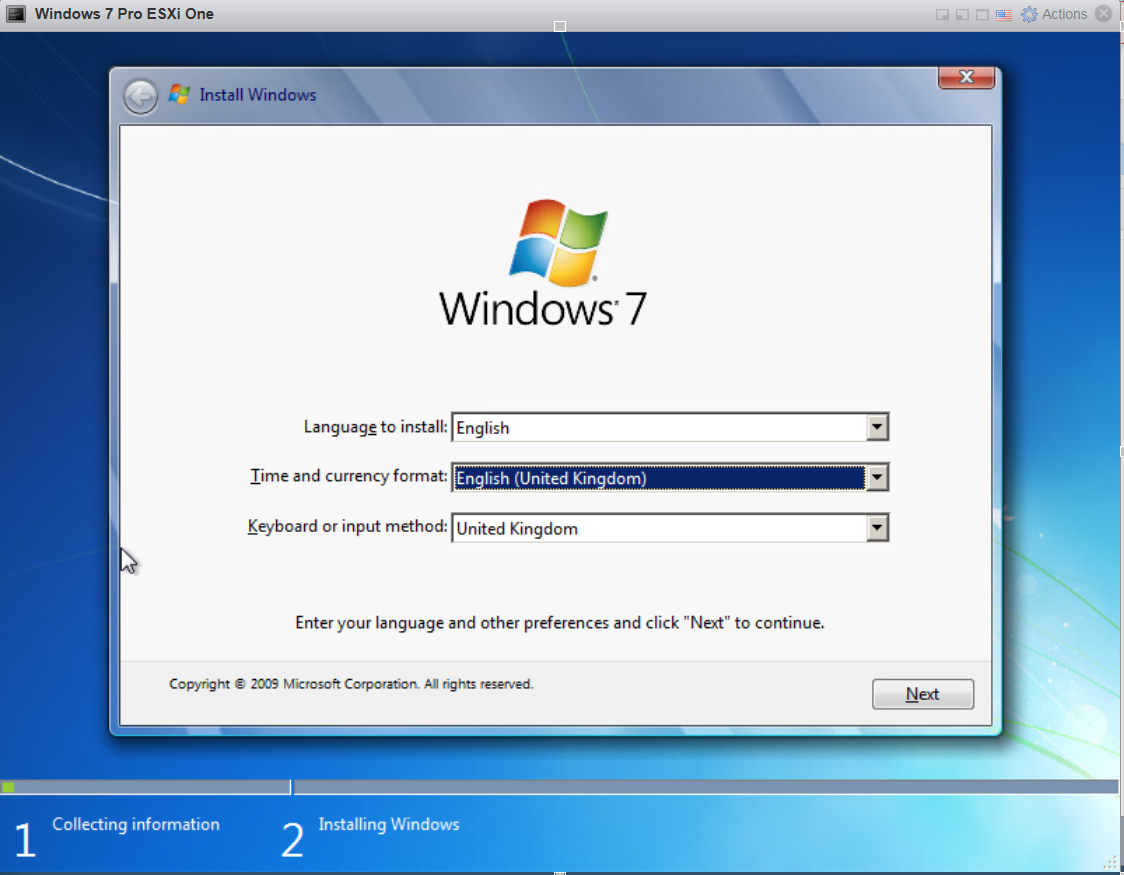The image size is (1124, 875).
Task: Click the Windows flag logo in dialog title bar
Action: click(x=180, y=93)
